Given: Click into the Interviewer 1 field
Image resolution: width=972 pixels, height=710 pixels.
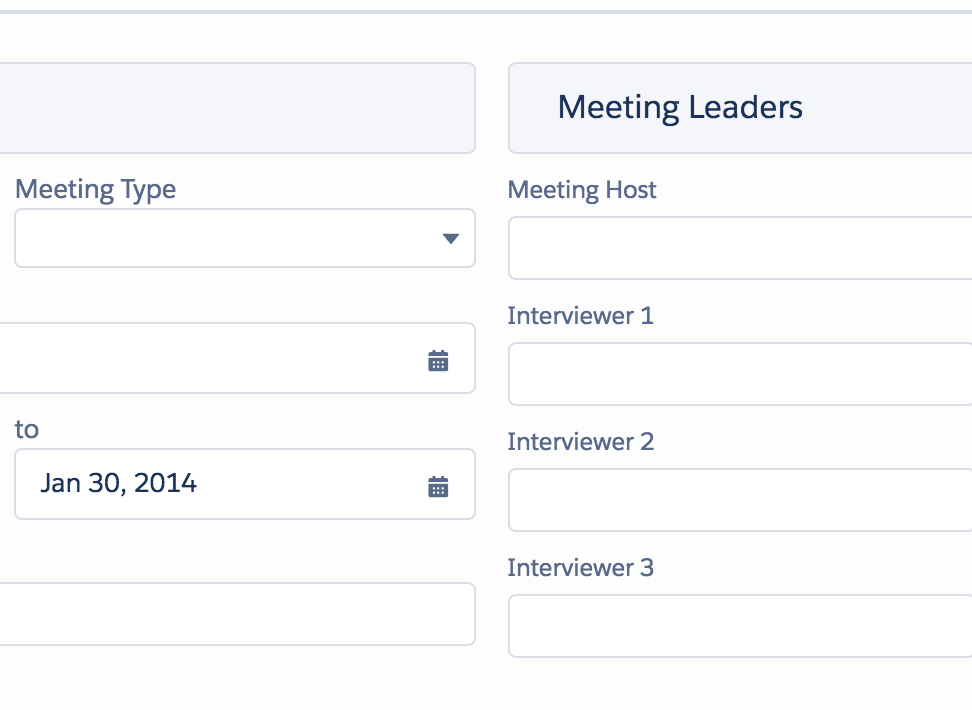Looking at the screenshot, I should [x=740, y=374].
